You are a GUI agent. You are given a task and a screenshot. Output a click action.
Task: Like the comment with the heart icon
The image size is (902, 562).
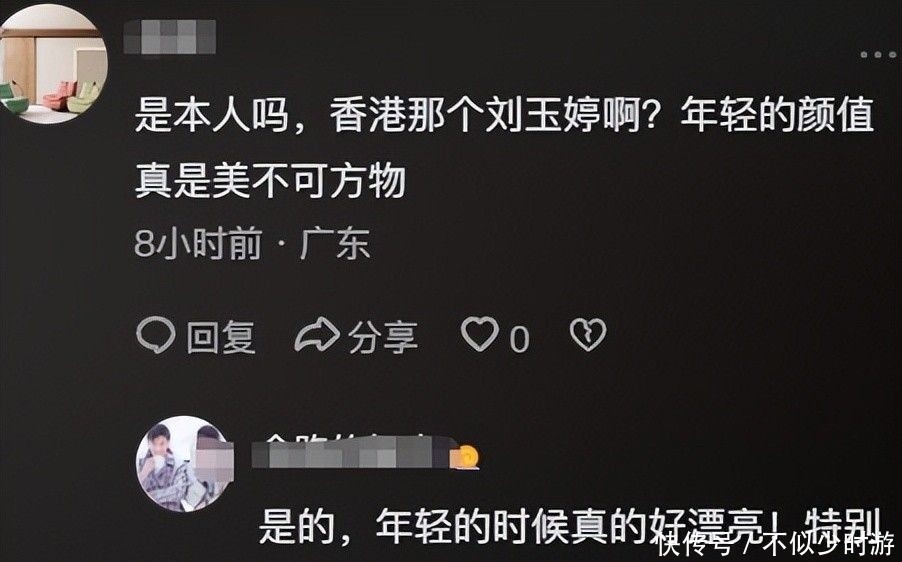click(x=480, y=334)
